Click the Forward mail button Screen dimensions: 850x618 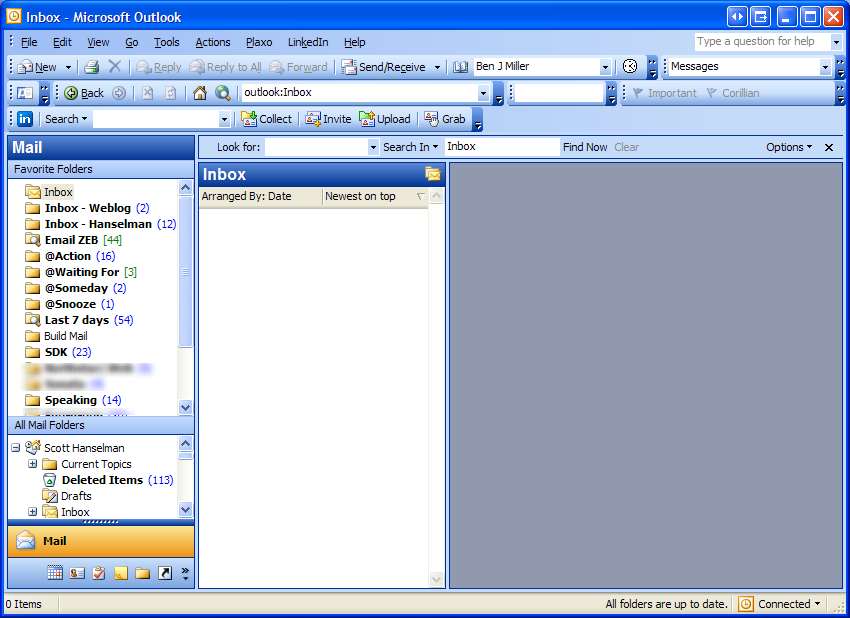pos(299,67)
